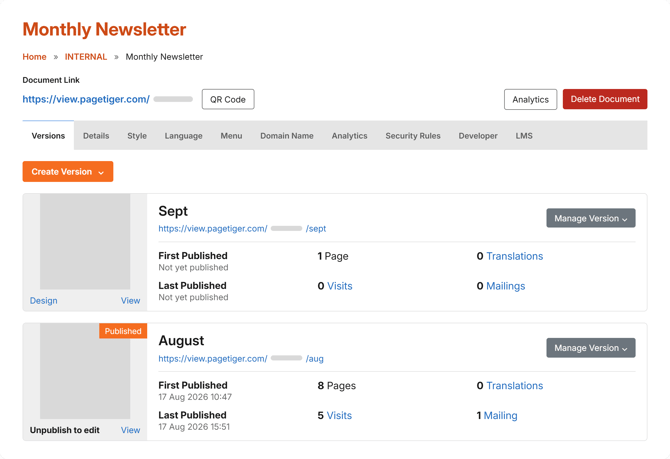Screen dimensions: 670x459
Task: Expand Manage Version for Sept
Action: tap(591, 218)
